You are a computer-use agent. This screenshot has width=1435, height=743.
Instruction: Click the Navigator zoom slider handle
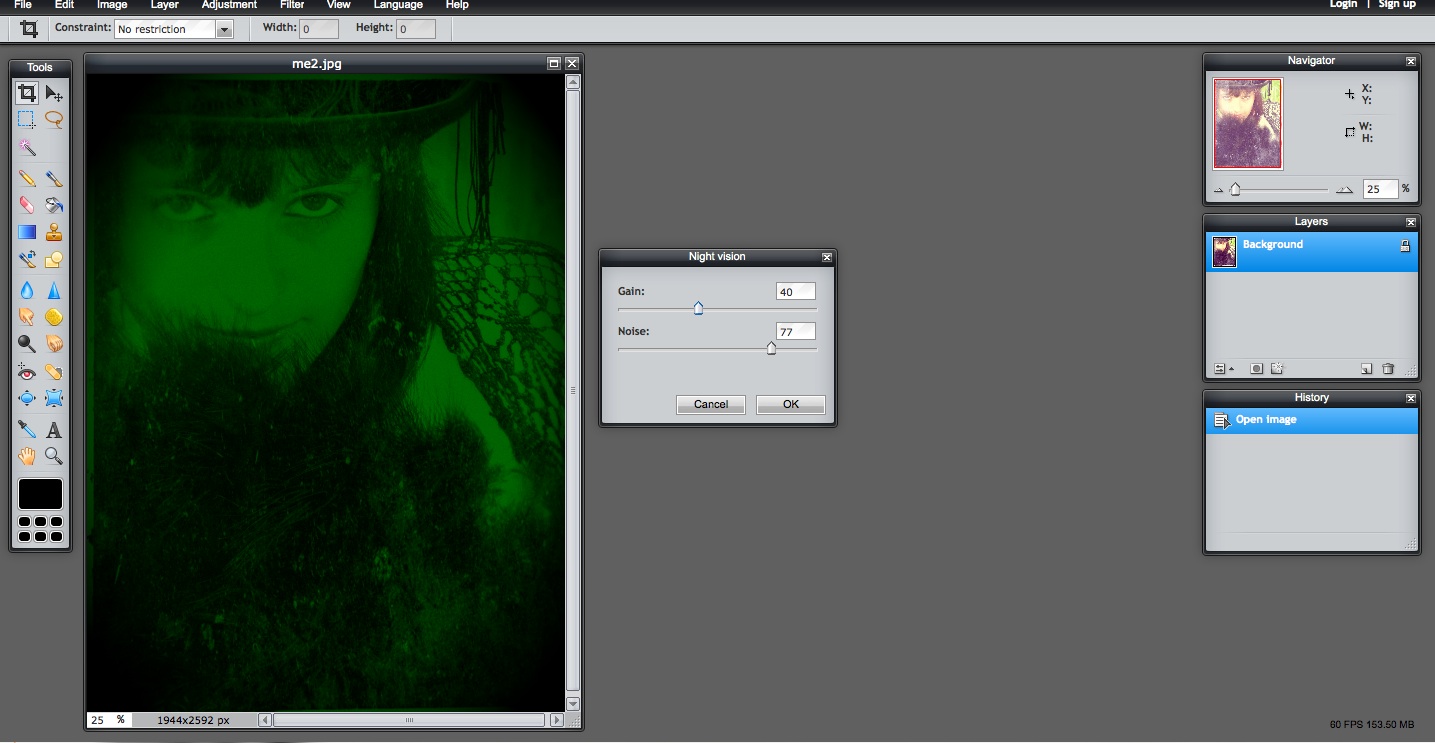(1235, 189)
